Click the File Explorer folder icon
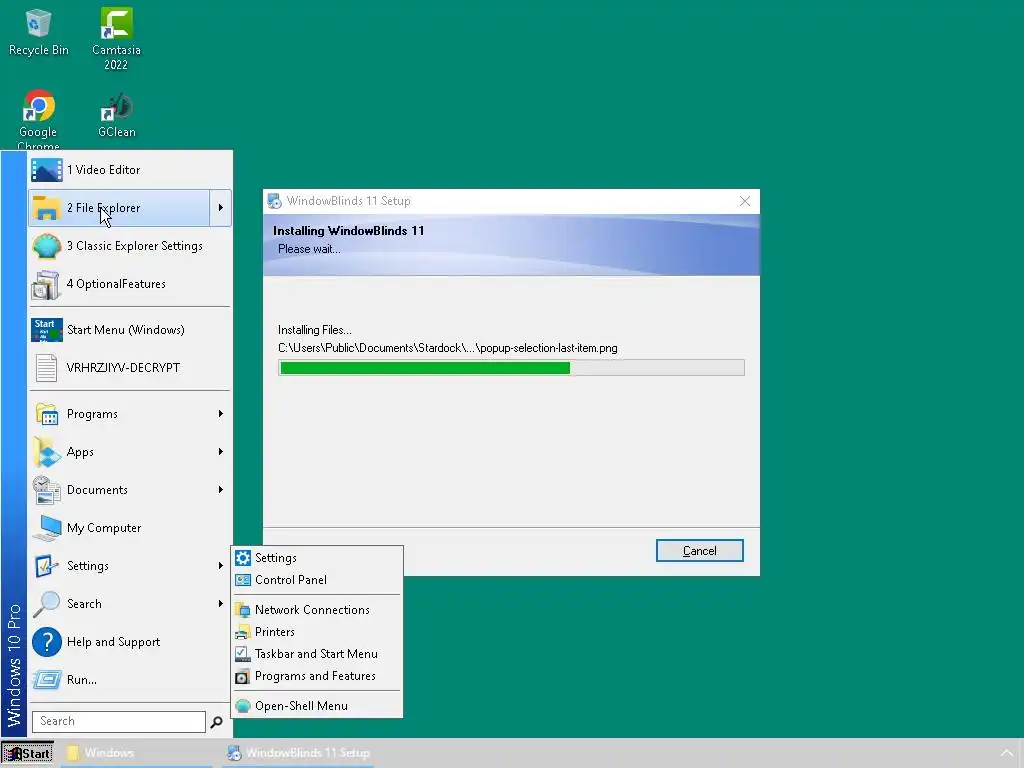The width and height of the screenshot is (1024, 768). click(x=47, y=208)
